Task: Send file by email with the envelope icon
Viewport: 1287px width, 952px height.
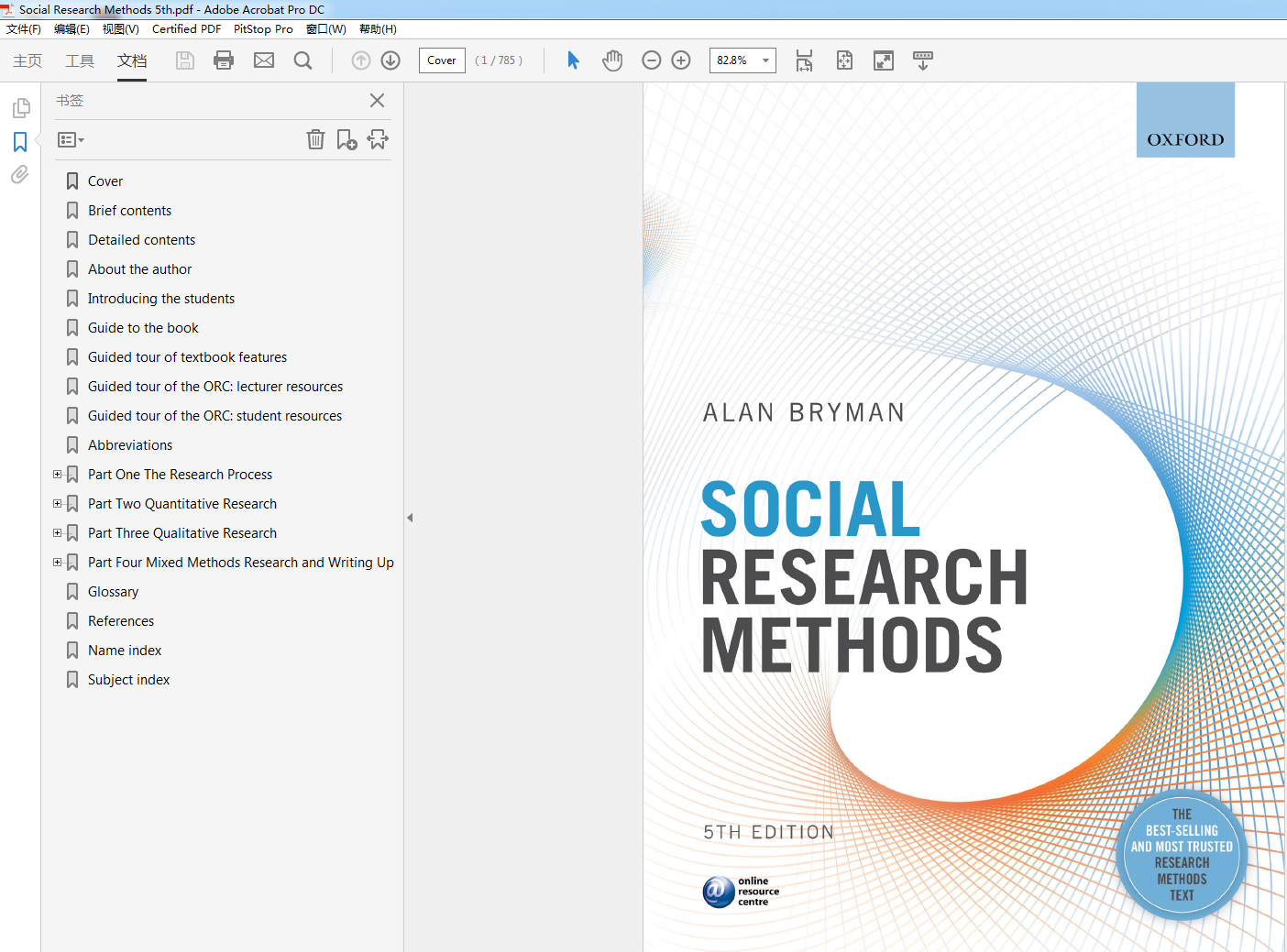Action: 264,60
